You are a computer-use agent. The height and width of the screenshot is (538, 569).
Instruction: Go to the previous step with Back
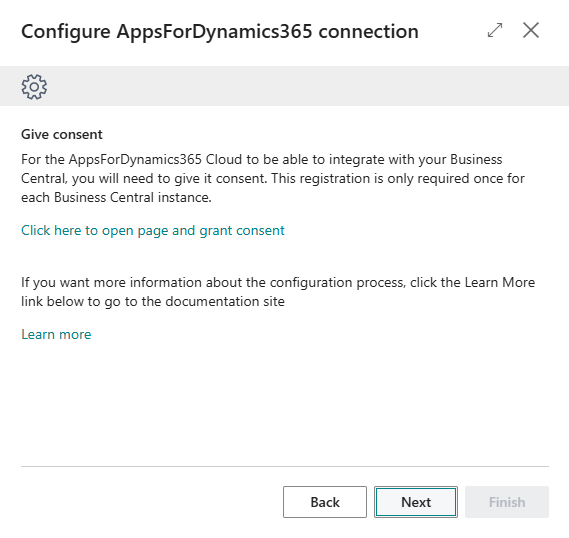click(325, 502)
